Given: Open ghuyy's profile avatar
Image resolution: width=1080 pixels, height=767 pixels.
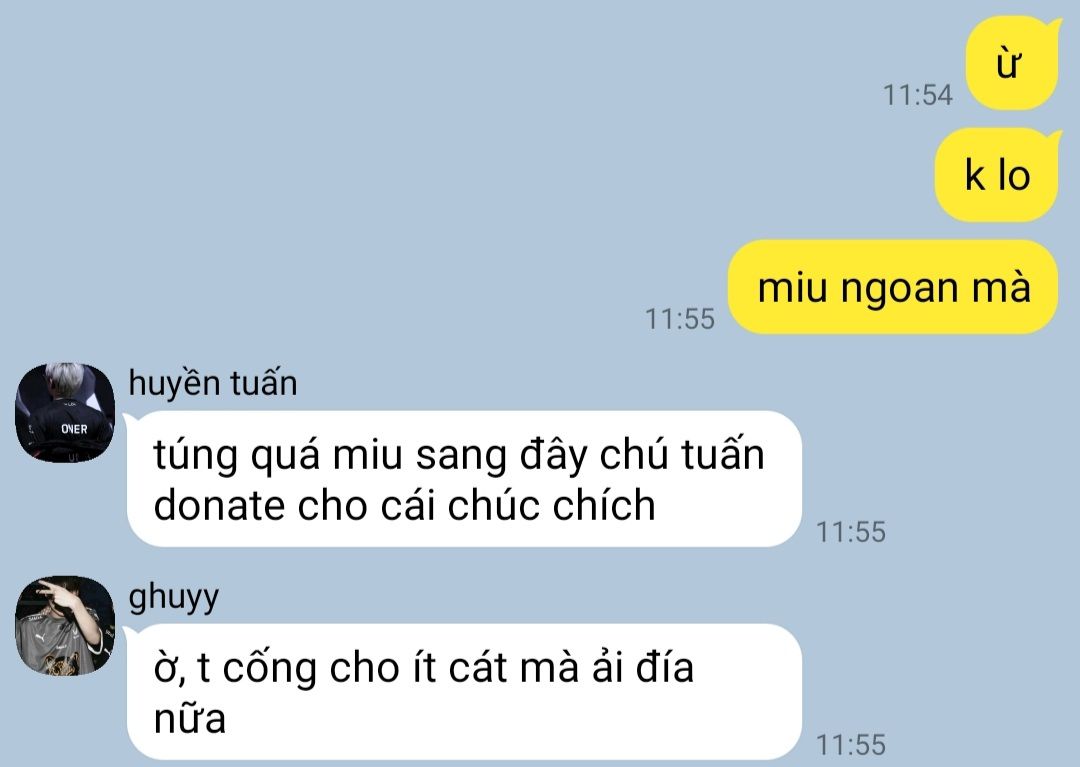Looking at the screenshot, I should (x=65, y=626).
